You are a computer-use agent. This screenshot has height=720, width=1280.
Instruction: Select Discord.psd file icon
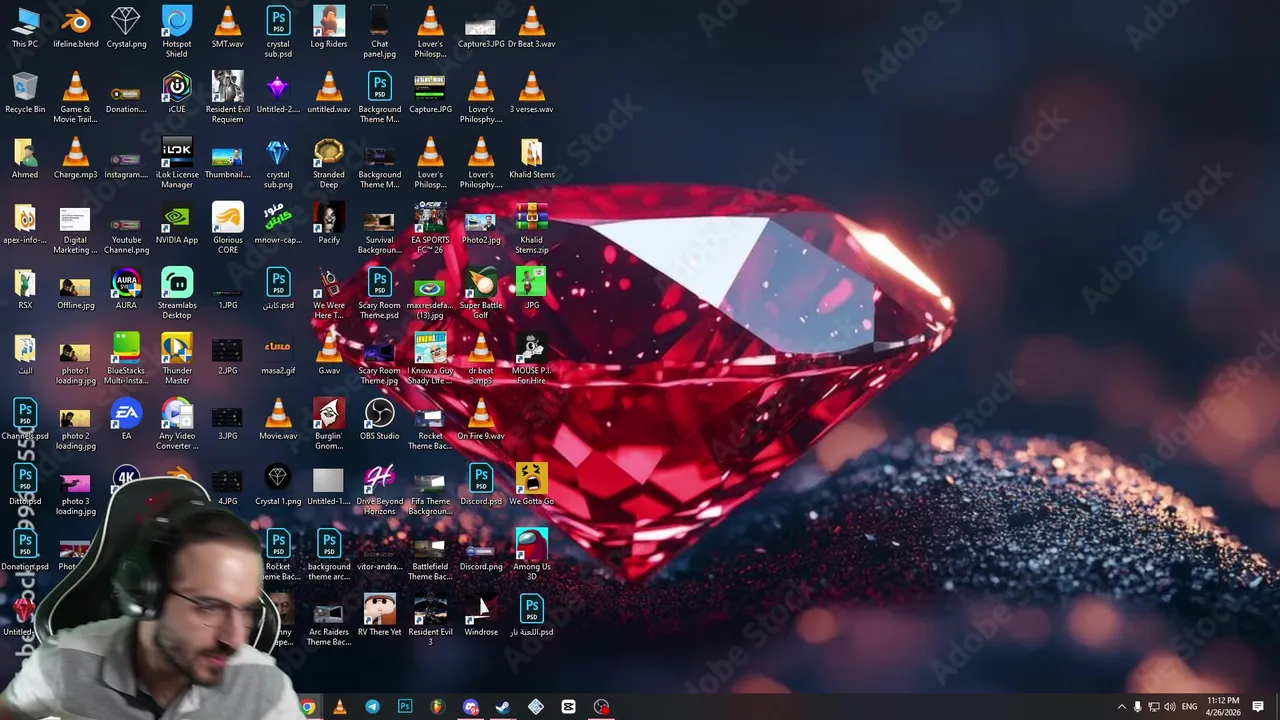[x=481, y=485]
